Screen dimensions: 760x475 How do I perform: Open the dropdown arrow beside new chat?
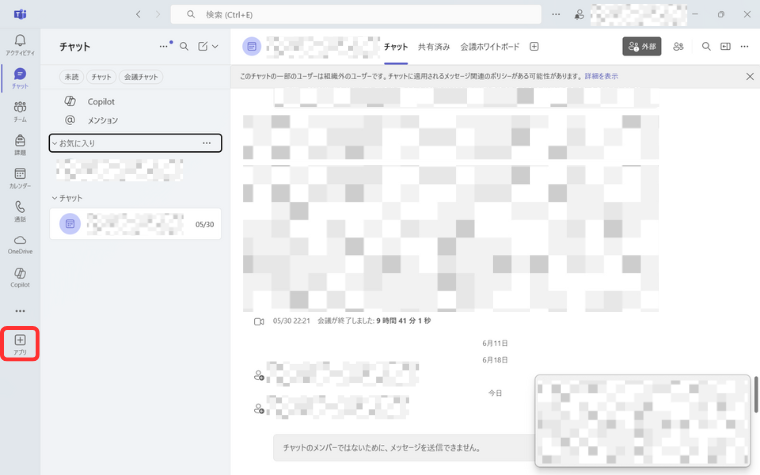tap(215, 46)
